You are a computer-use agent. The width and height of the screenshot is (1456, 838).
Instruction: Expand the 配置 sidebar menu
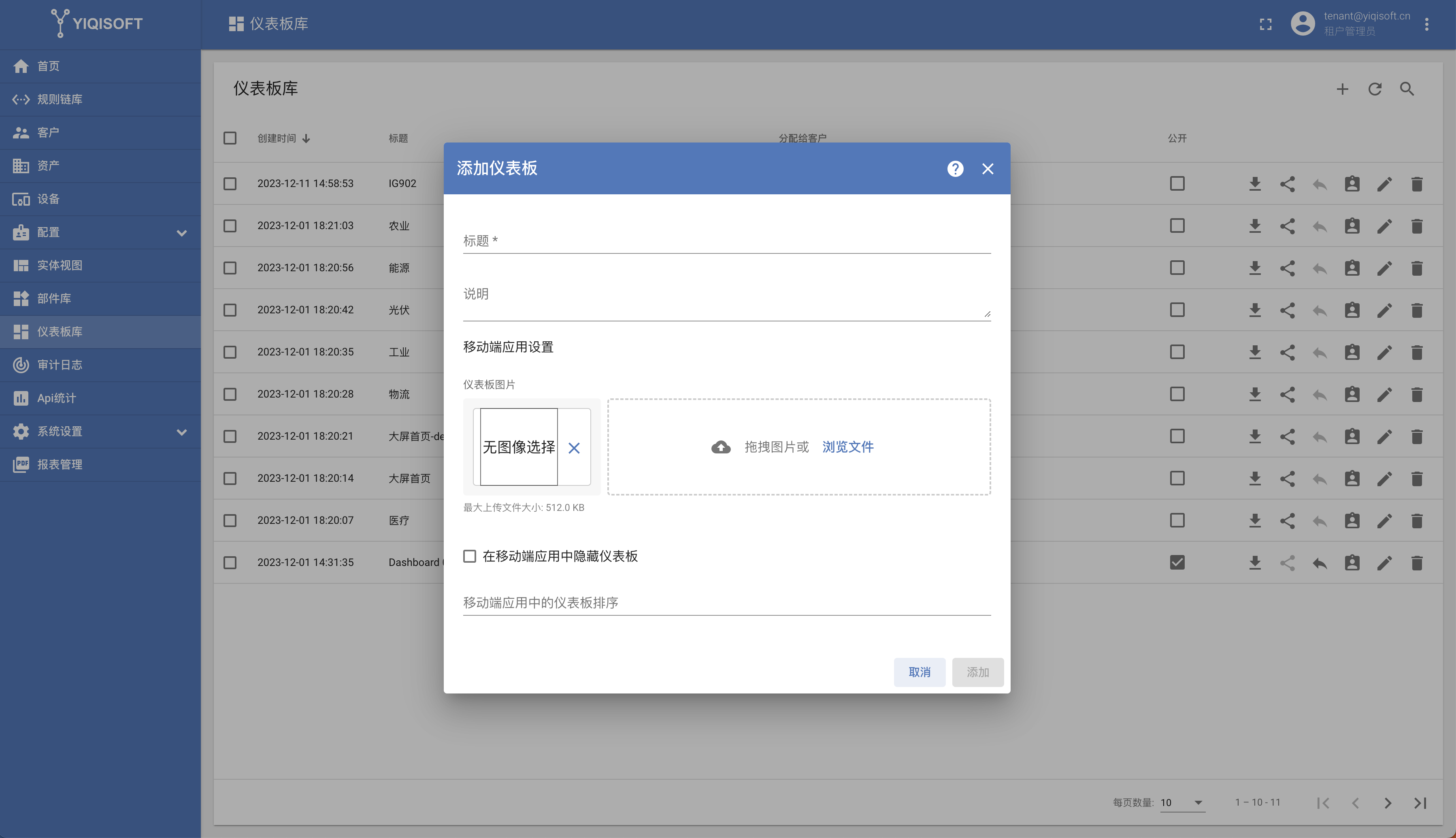click(x=181, y=232)
